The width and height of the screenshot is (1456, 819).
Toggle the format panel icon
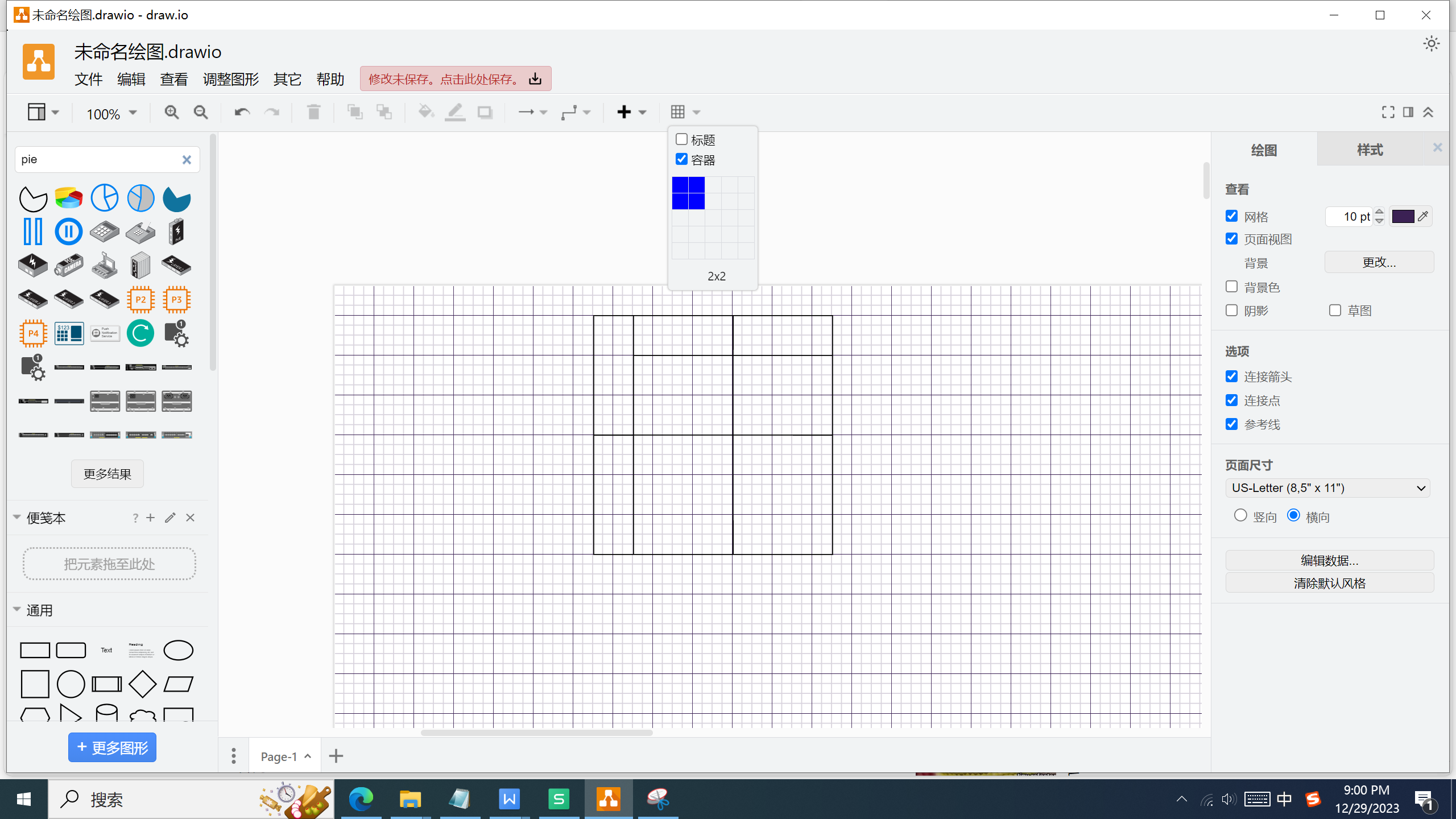pos(1408,112)
